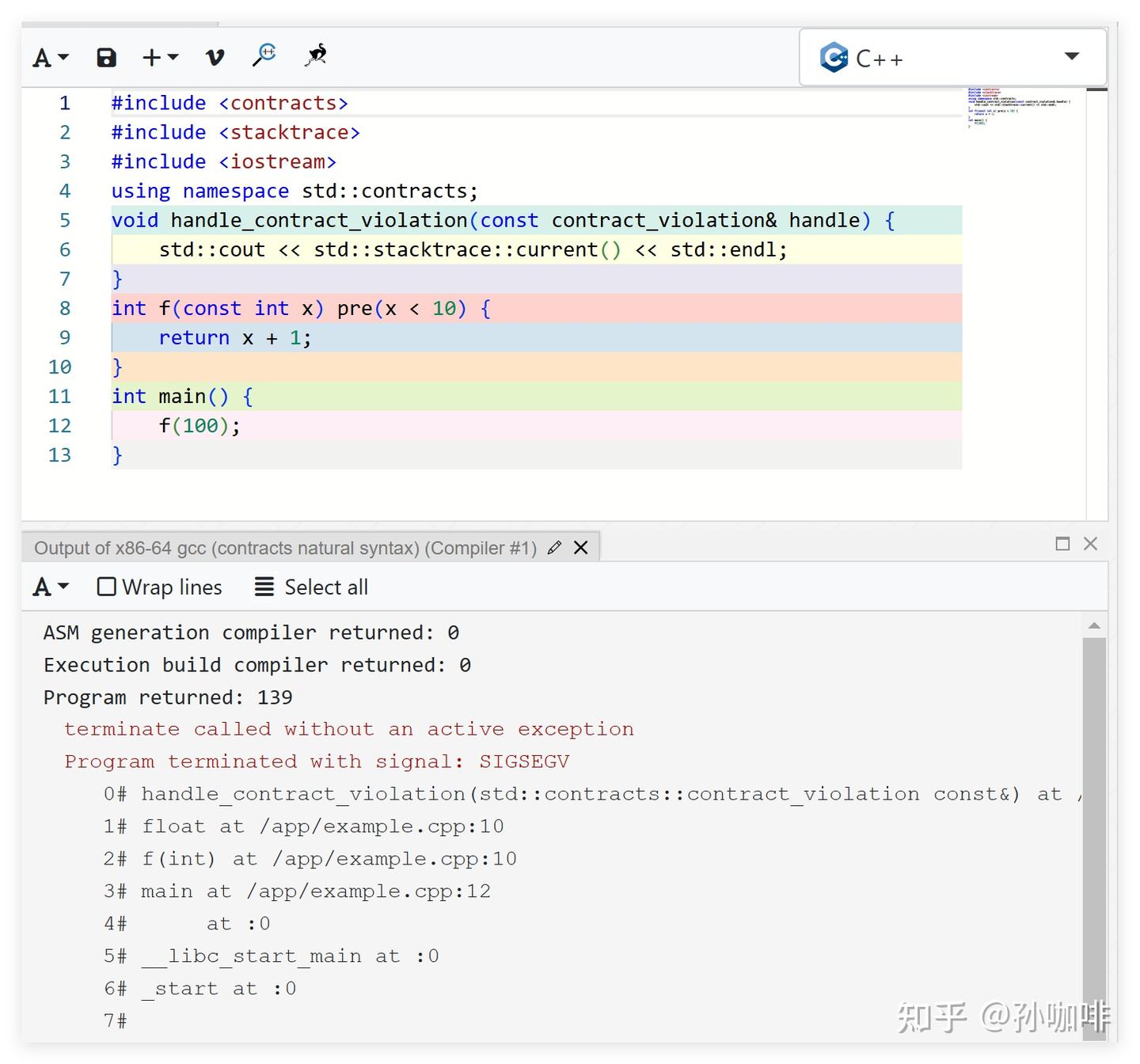Open code in Quick Bench via ostrich icon
1140x1064 pixels.
click(314, 55)
